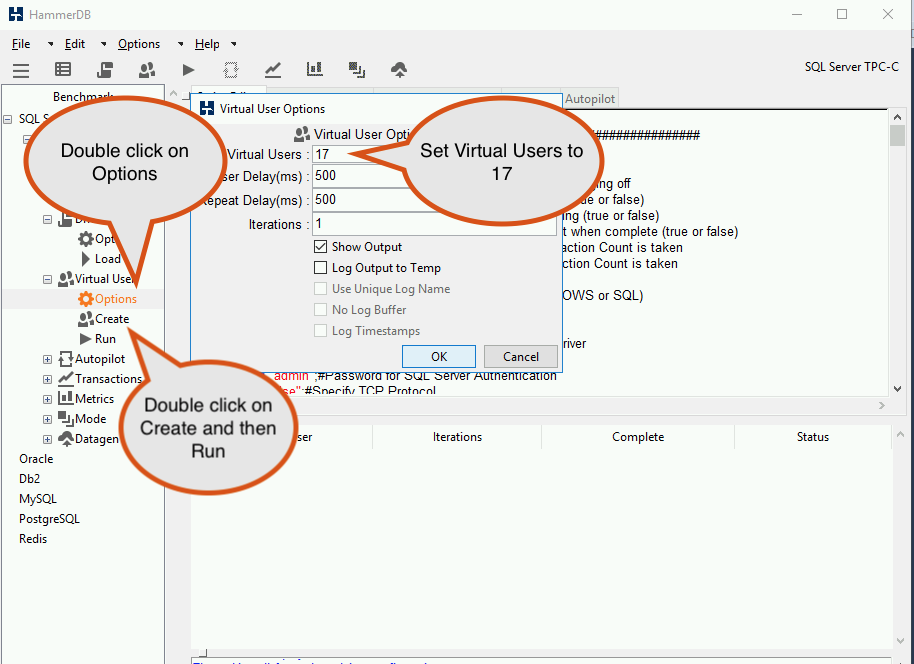Expand the Autopilot tree node
The height and width of the screenshot is (664, 914).
click(x=47, y=360)
